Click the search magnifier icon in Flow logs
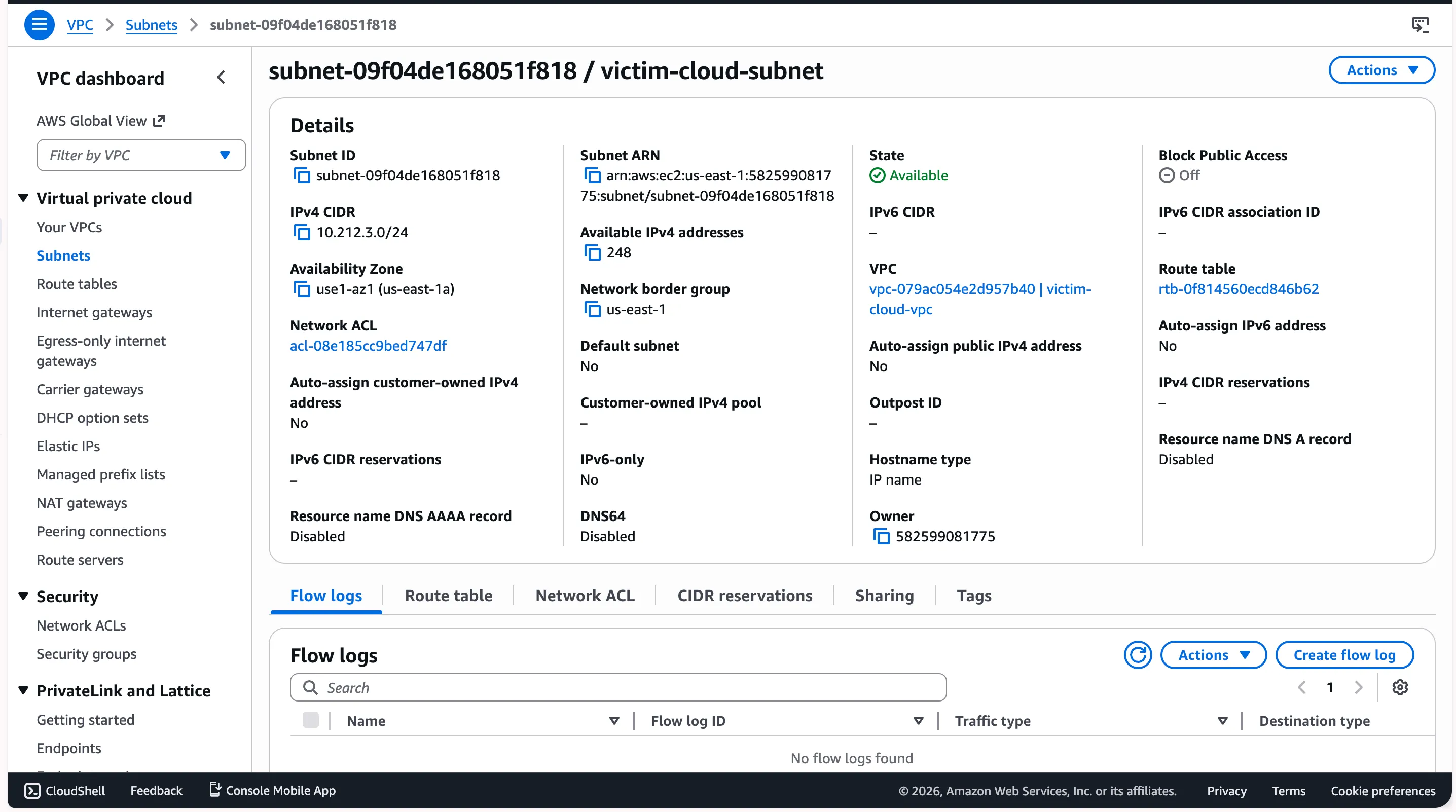Viewport: 1456px width, 812px height. [x=310, y=688]
